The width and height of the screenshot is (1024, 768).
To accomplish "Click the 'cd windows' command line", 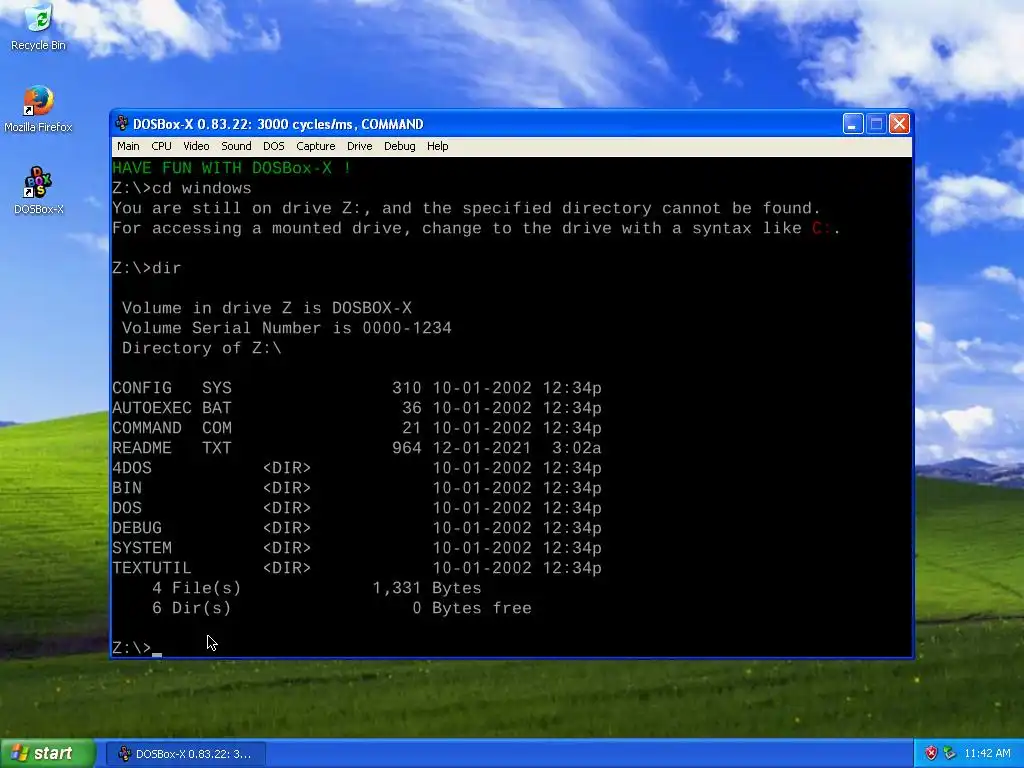I will 182,188.
